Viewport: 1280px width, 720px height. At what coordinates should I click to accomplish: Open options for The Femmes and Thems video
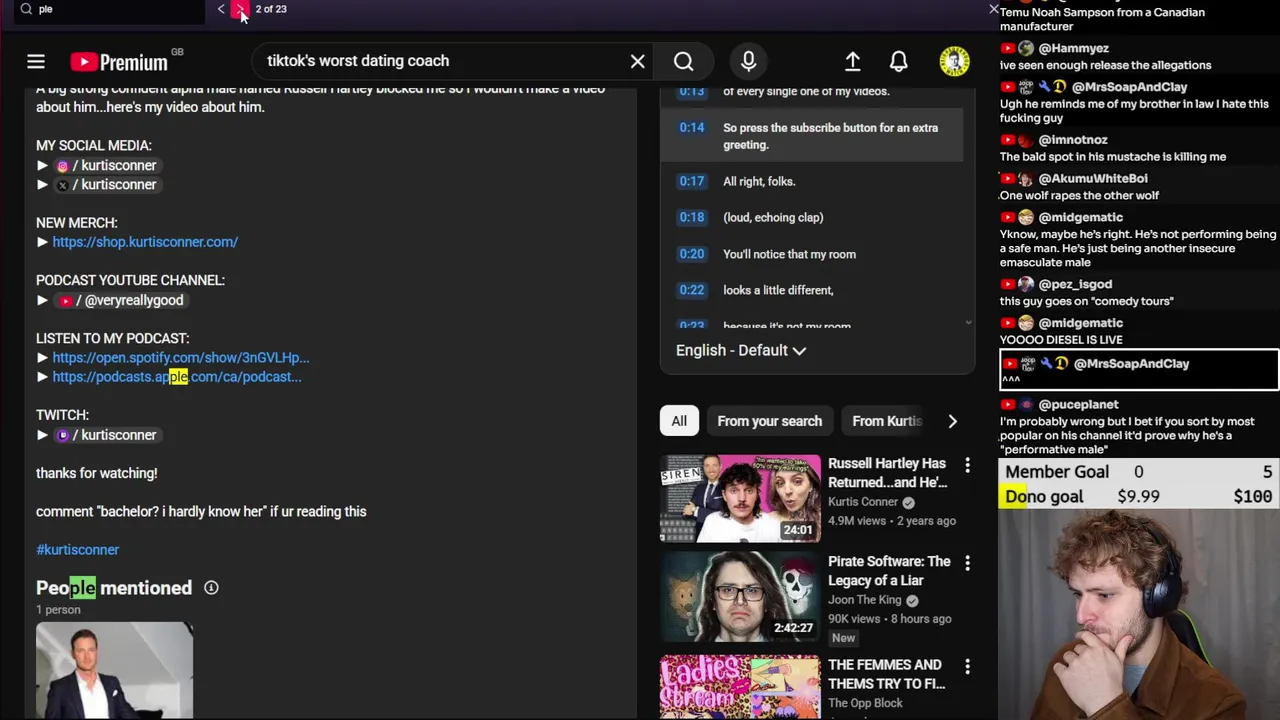tap(967, 666)
